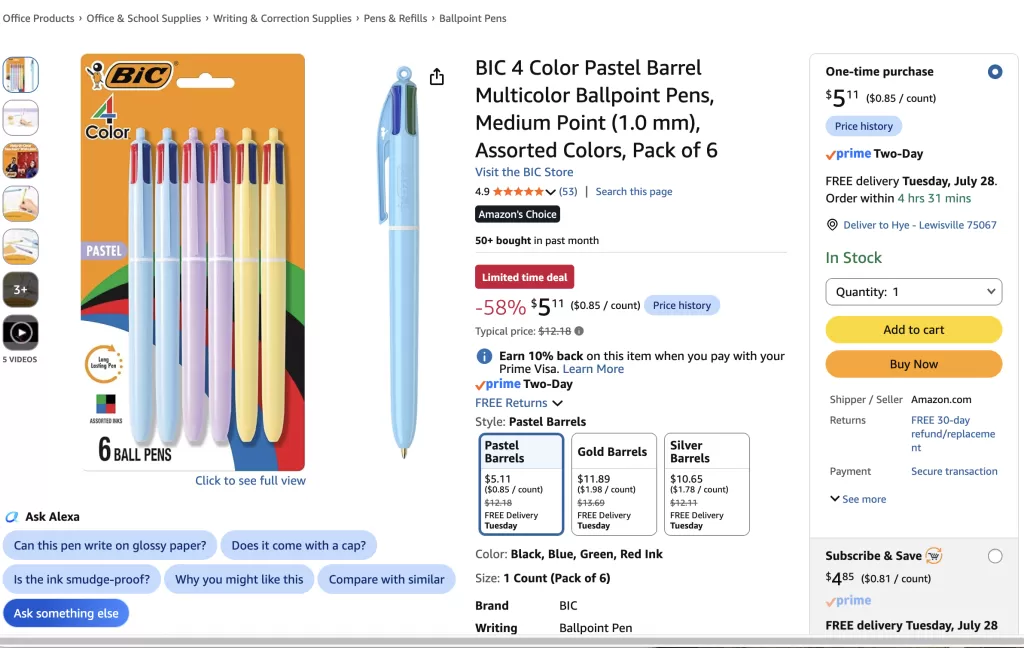Expand See more seller details
This screenshot has height=648, width=1024.
click(x=858, y=499)
